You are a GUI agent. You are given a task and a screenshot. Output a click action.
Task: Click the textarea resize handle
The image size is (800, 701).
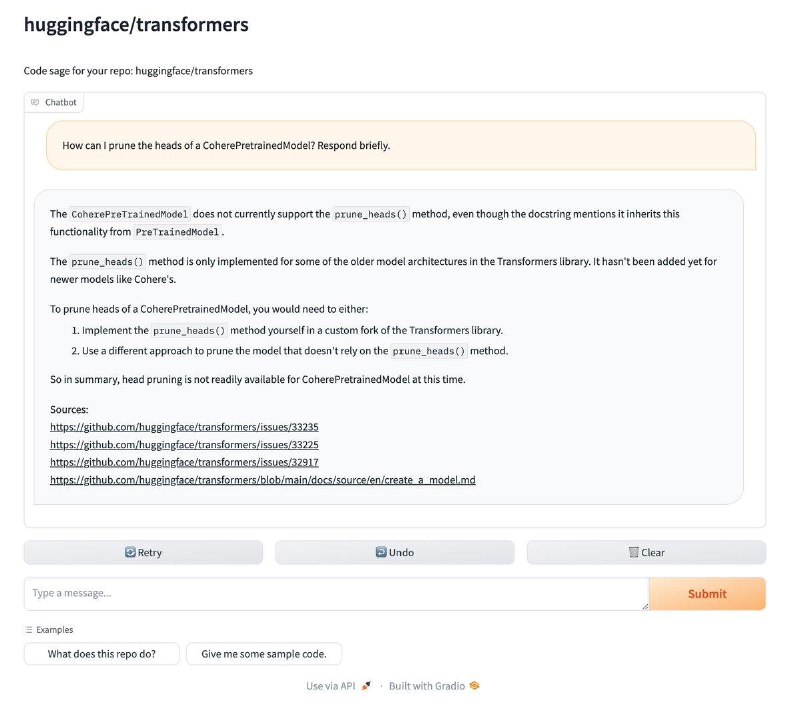click(x=643, y=605)
